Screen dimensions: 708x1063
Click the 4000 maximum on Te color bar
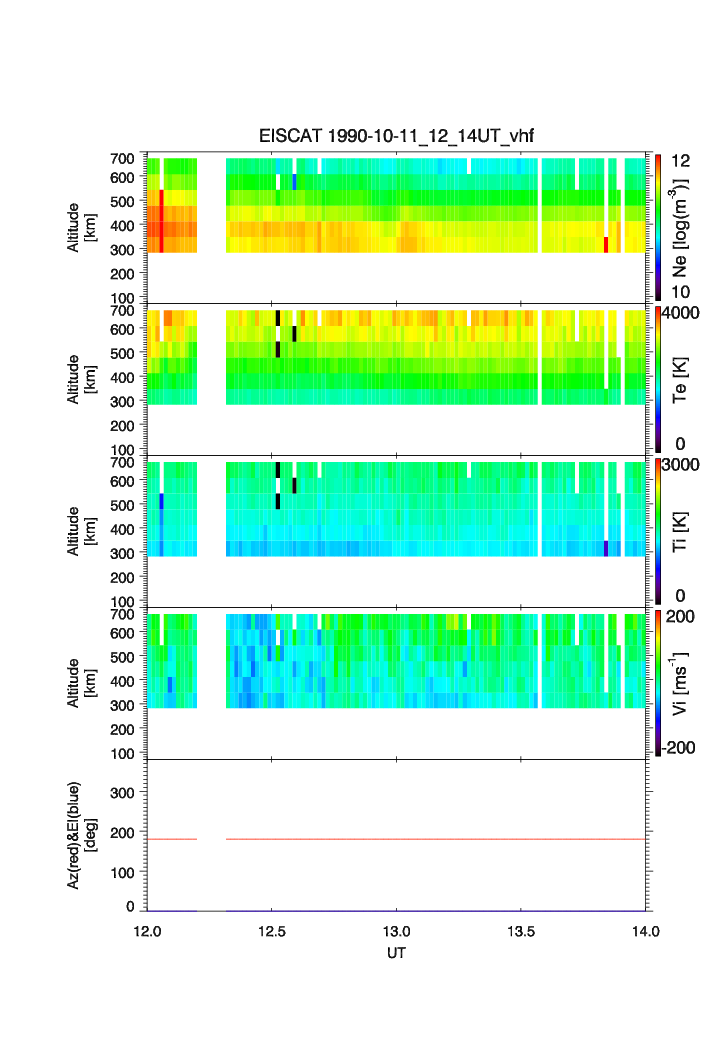[680, 313]
